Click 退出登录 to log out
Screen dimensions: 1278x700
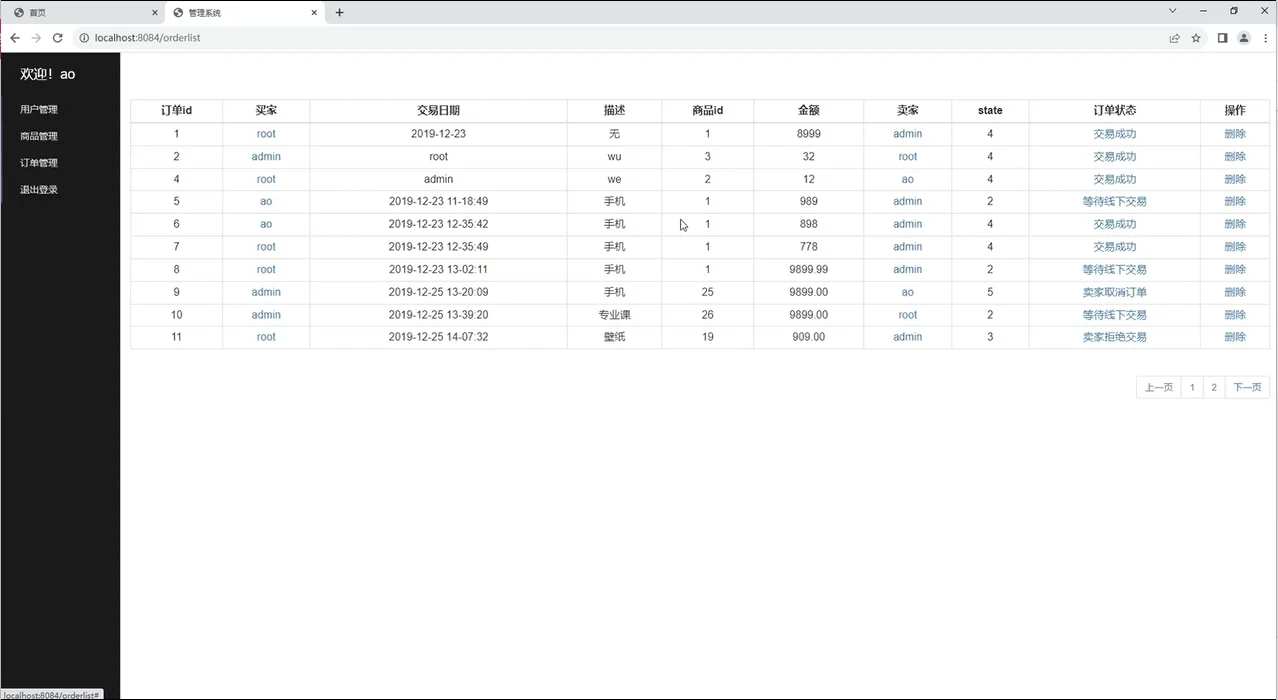point(39,190)
